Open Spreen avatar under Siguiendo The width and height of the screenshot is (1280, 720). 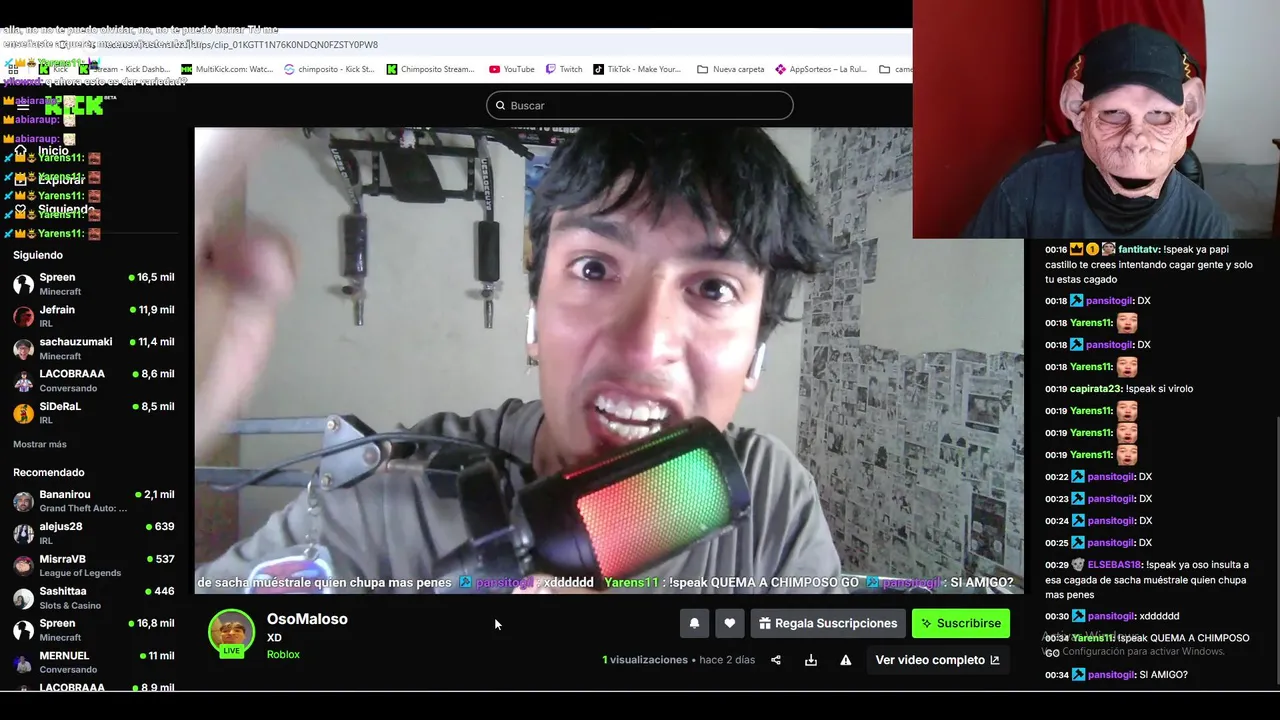(23, 284)
